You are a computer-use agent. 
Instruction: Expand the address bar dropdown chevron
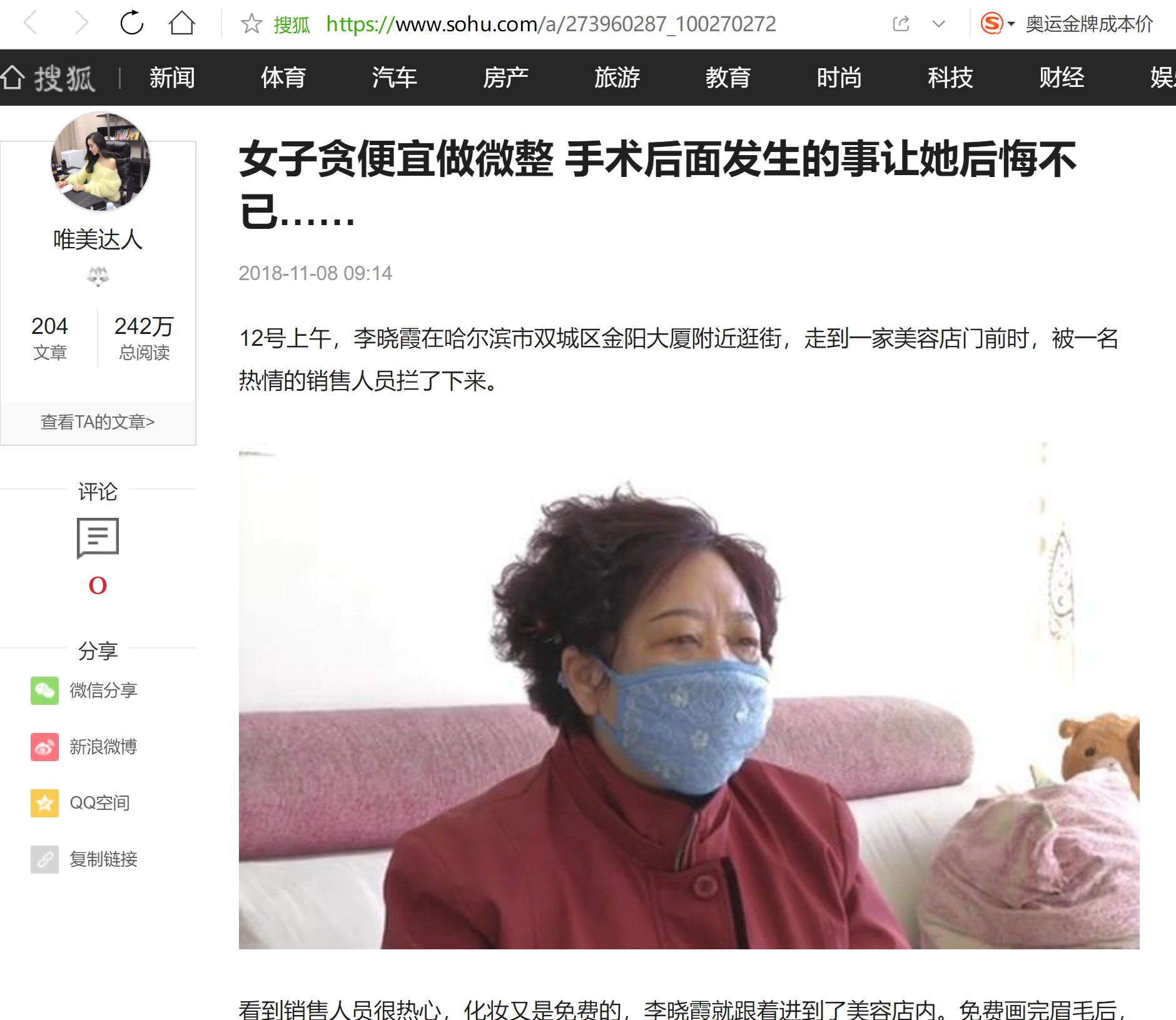click(x=938, y=24)
